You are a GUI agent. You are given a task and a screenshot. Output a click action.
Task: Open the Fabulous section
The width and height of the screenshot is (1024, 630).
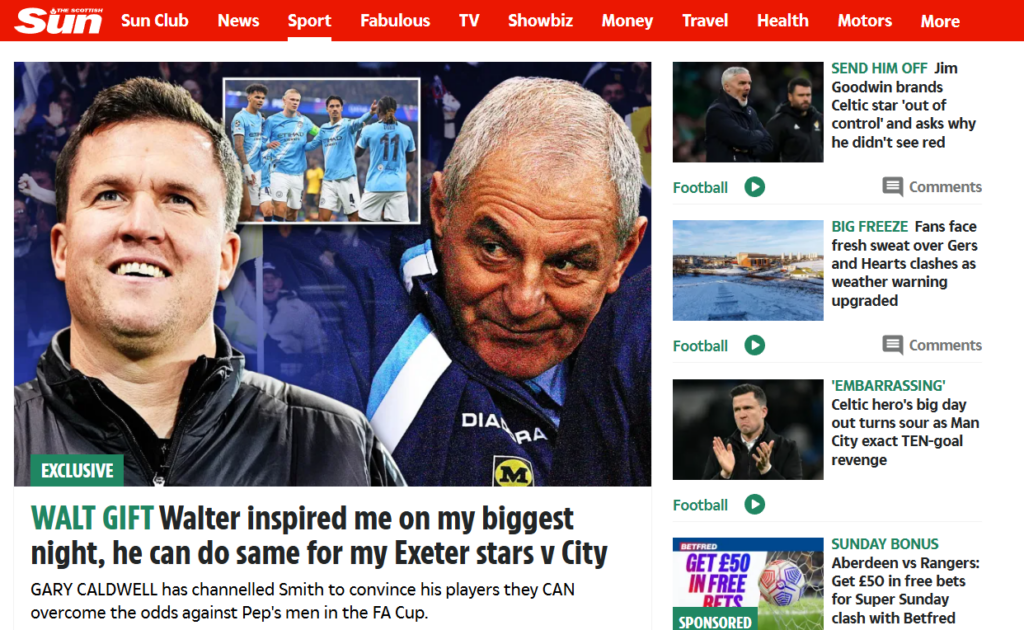395,21
